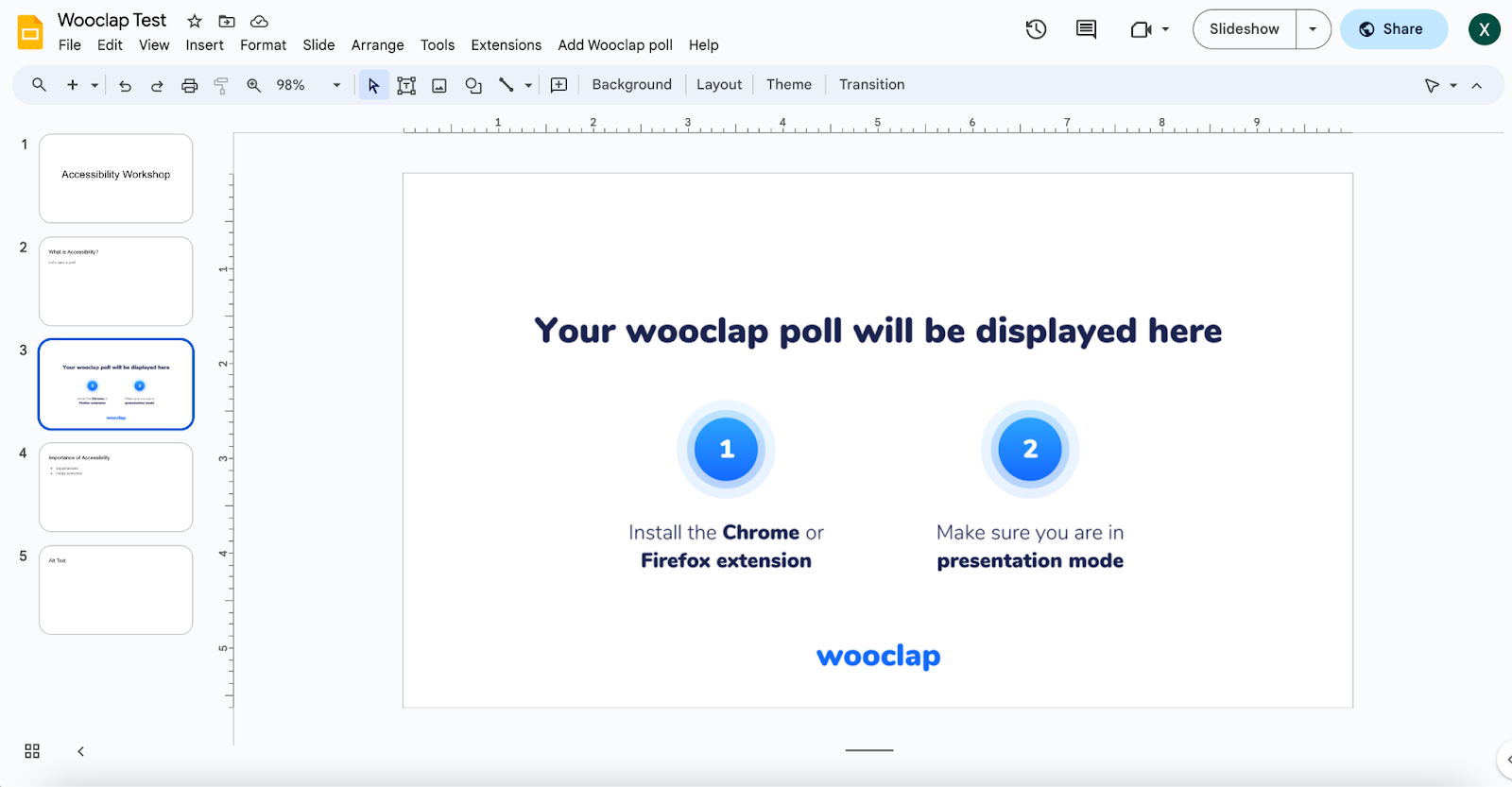This screenshot has height=787, width=1512.
Task: Expand the Slideshow options dropdown arrow
Action: (x=1313, y=29)
